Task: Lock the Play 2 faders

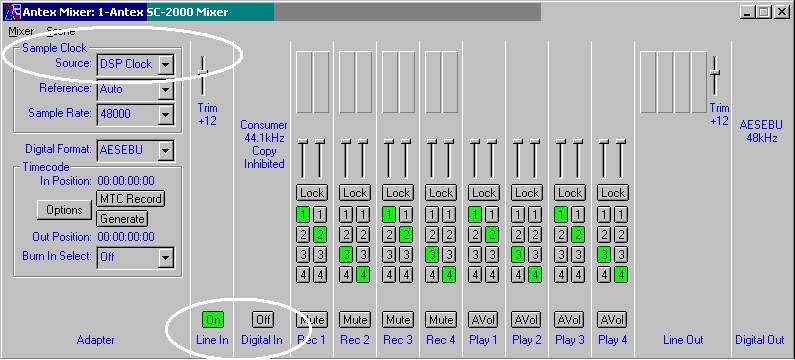Action: click(527, 193)
